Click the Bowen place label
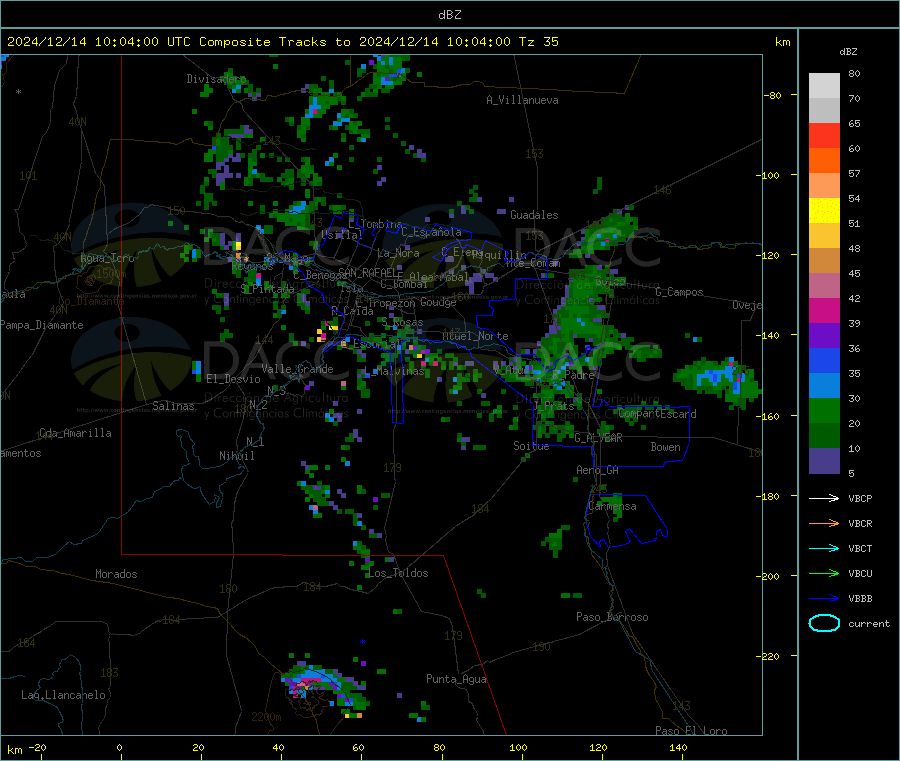 (665, 446)
